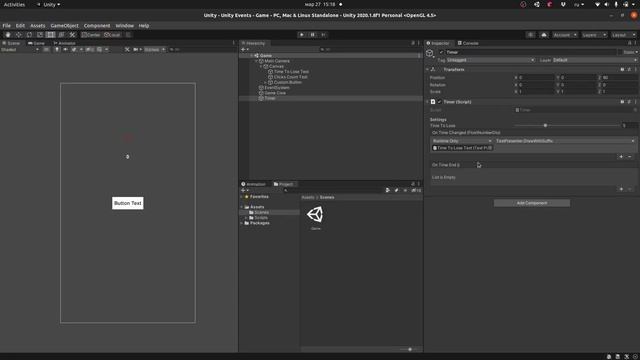The height and width of the screenshot is (360, 640).
Task: Select the Rotate tool in the toolbar
Action: coord(29,35)
